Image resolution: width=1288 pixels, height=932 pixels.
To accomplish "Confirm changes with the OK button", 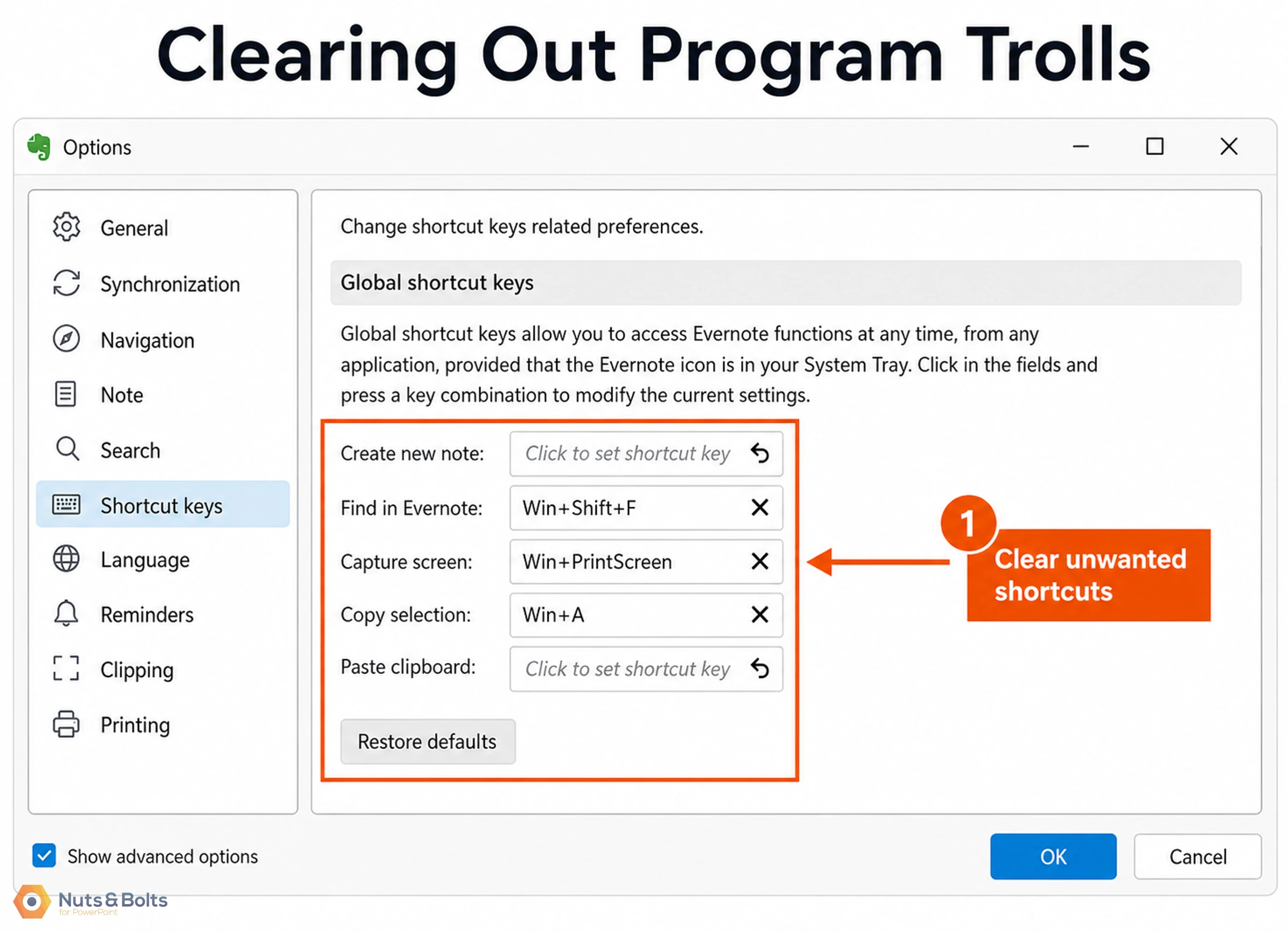I will point(1053,856).
